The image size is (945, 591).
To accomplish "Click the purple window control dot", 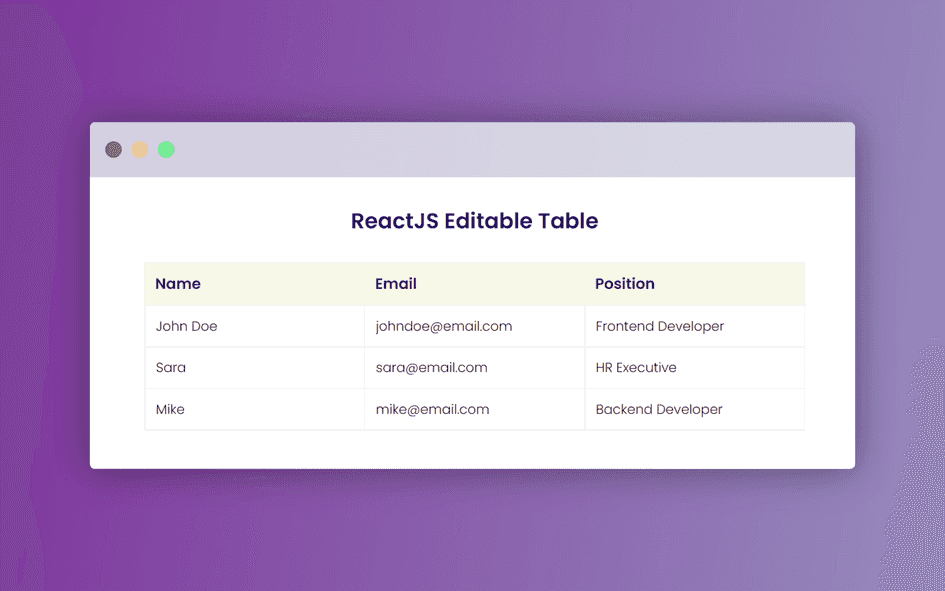I will click(x=113, y=148).
